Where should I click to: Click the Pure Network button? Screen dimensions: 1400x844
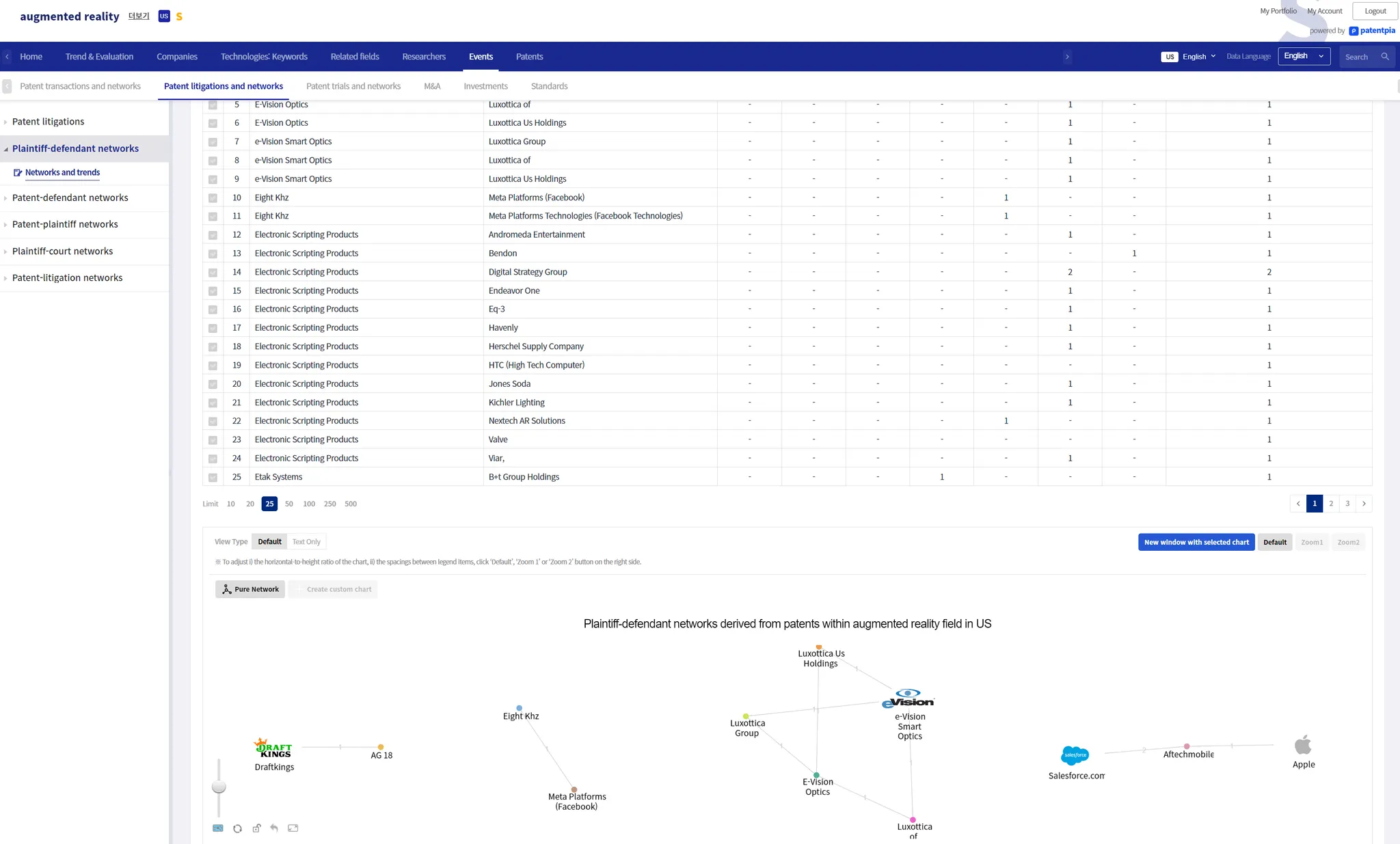pos(250,589)
